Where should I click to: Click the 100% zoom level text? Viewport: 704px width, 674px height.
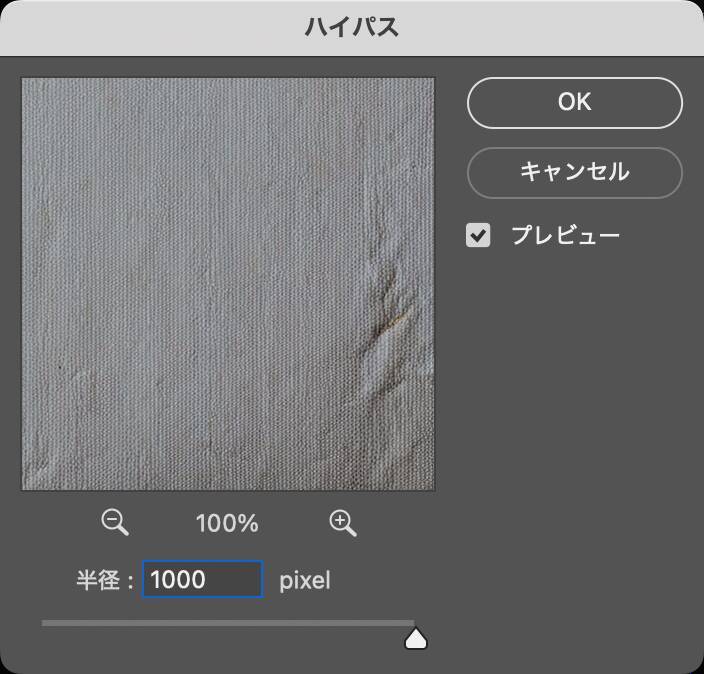click(x=228, y=523)
